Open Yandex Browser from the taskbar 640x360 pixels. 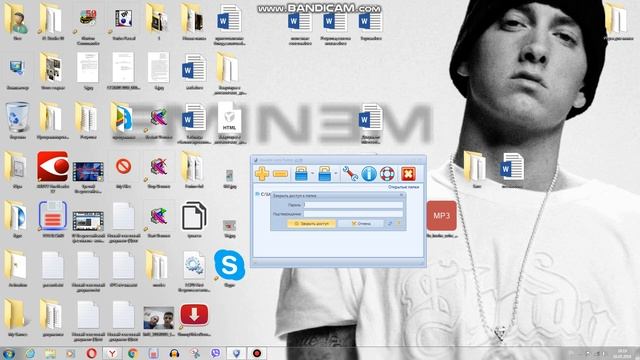(x=112, y=353)
